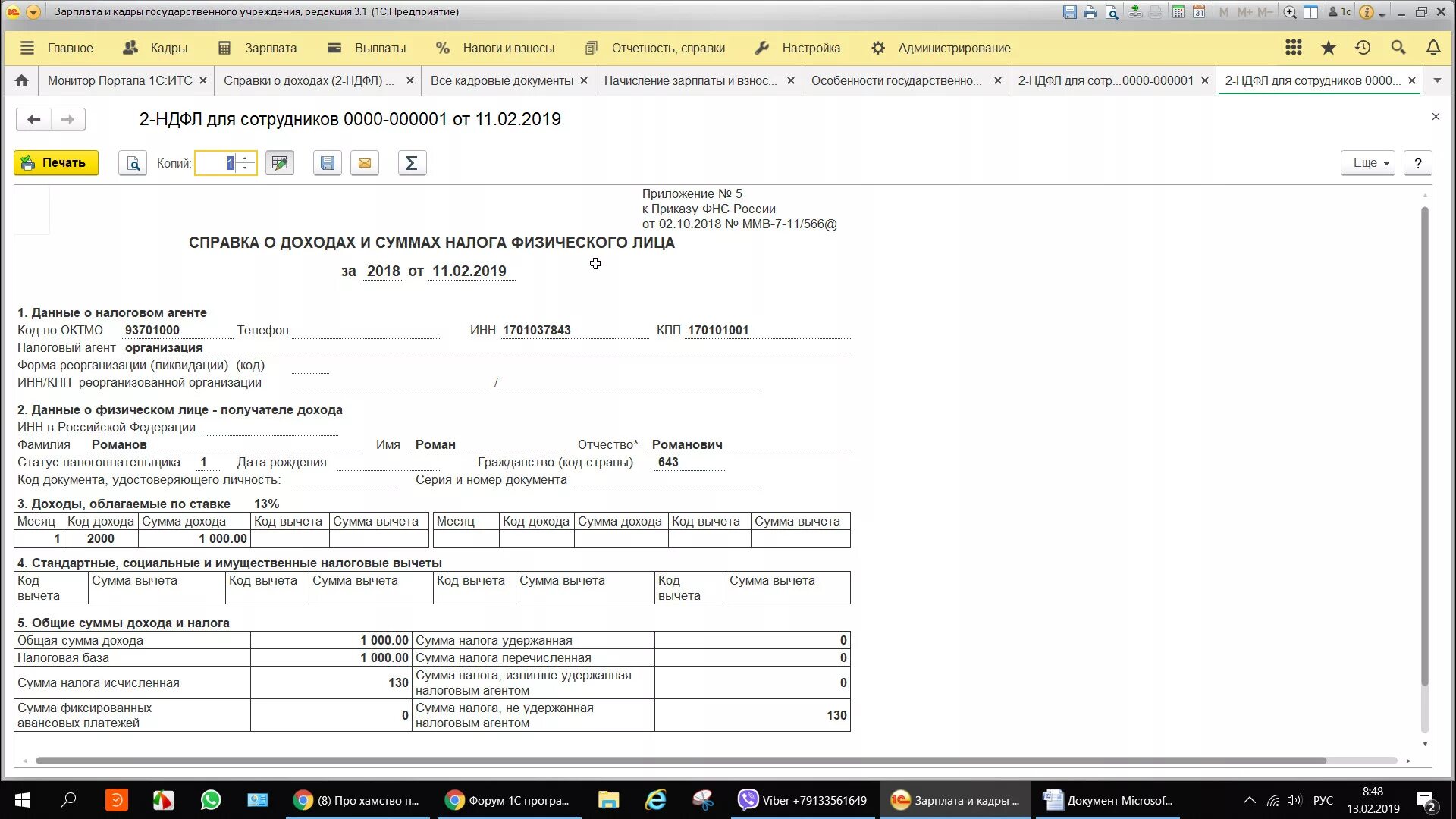The height and width of the screenshot is (819, 1456).
Task: Send the form by email icon
Action: (x=365, y=163)
